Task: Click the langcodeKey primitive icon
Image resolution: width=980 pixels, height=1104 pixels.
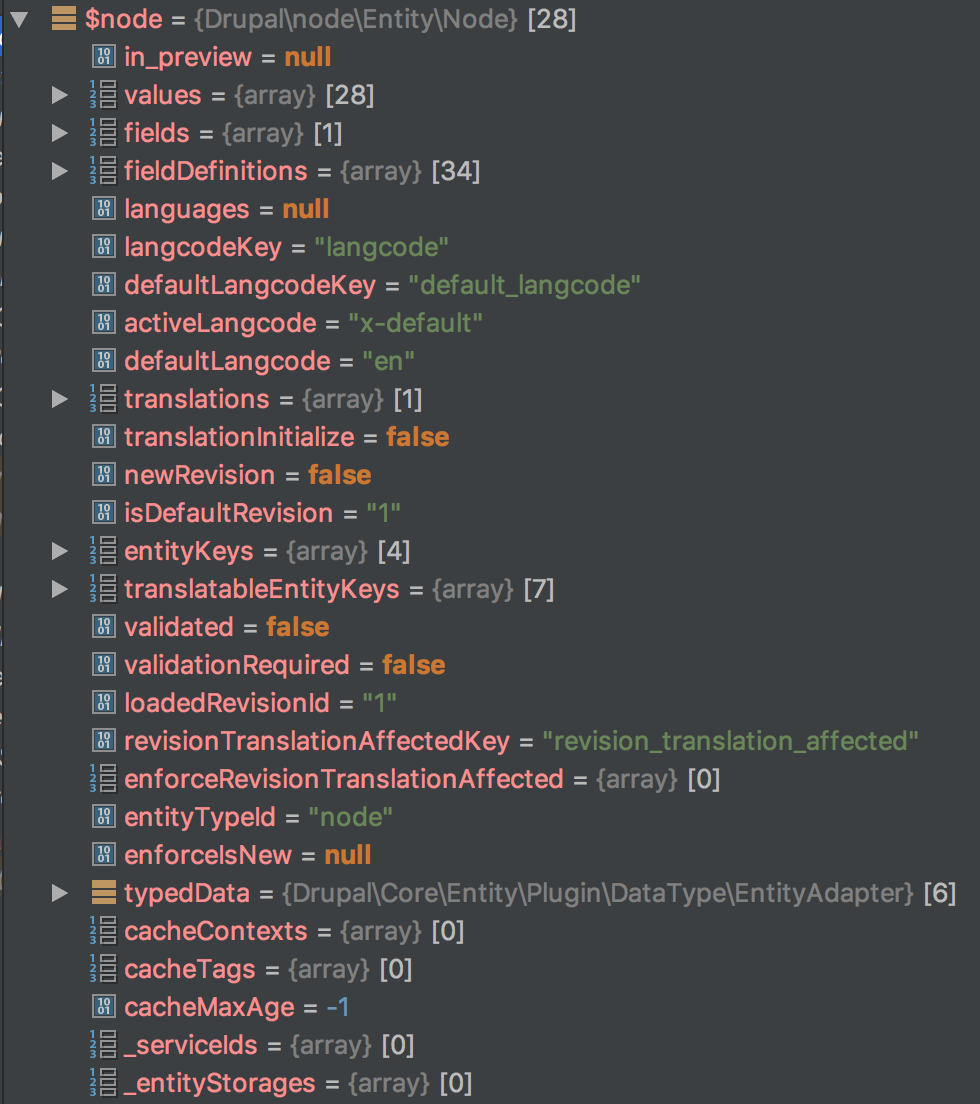Action: click(103, 247)
